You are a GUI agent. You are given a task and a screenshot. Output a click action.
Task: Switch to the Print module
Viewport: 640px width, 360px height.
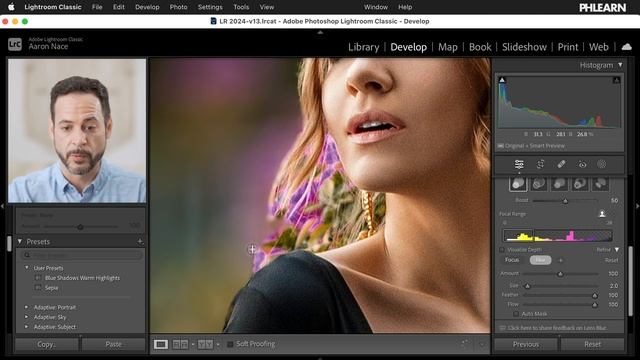(568, 47)
